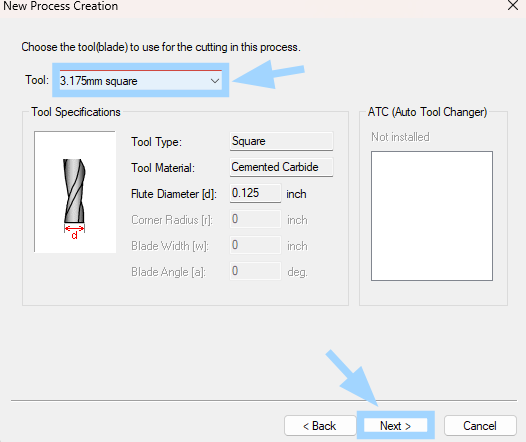The width and height of the screenshot is (526, 442).
Task: Click the 'Blade Width [w]:' label
Action: pyautogui.click(x=170, y=246)
